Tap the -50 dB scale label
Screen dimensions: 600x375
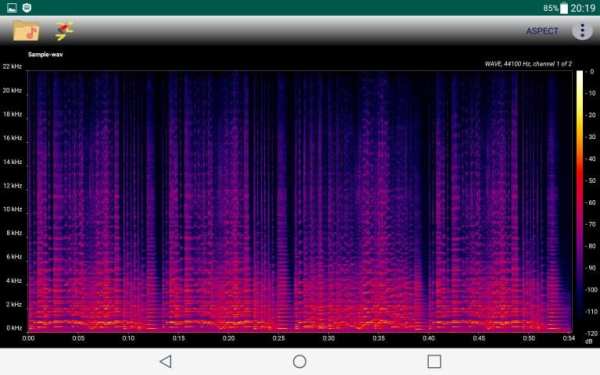(x=591, y=181)
